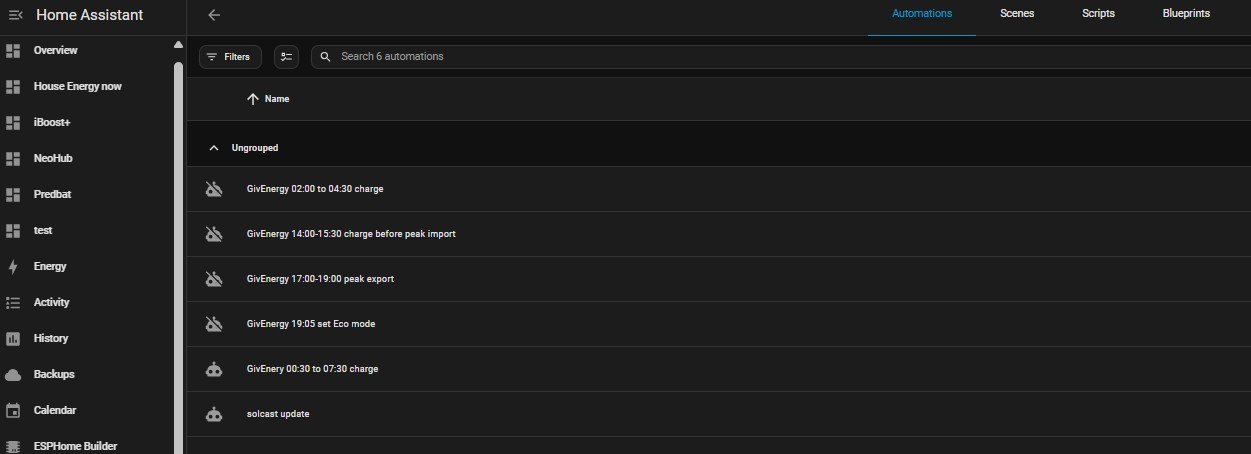Screen dimensions: 1251x454
Task: Open the Calendar icon in sidebar
Action: tap(13, 410)
